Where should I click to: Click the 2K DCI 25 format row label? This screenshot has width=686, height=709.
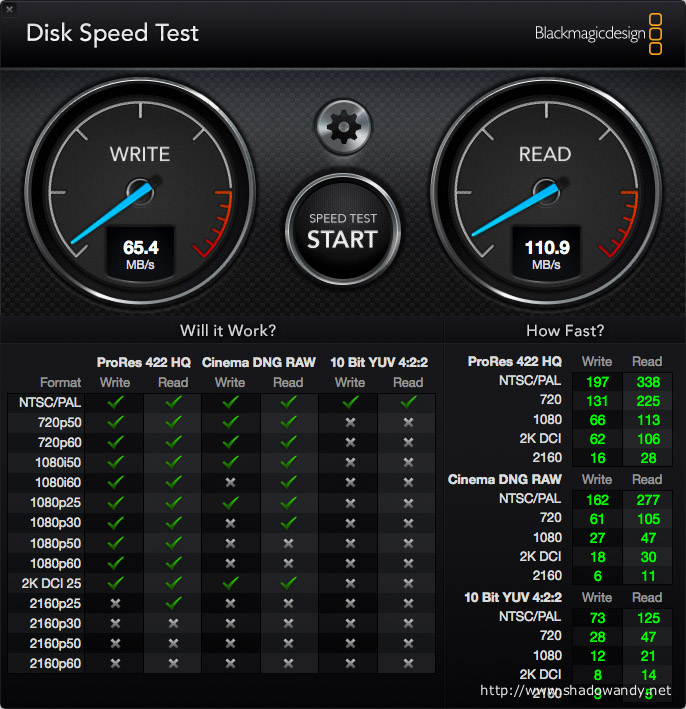click(x=52, y=583)
